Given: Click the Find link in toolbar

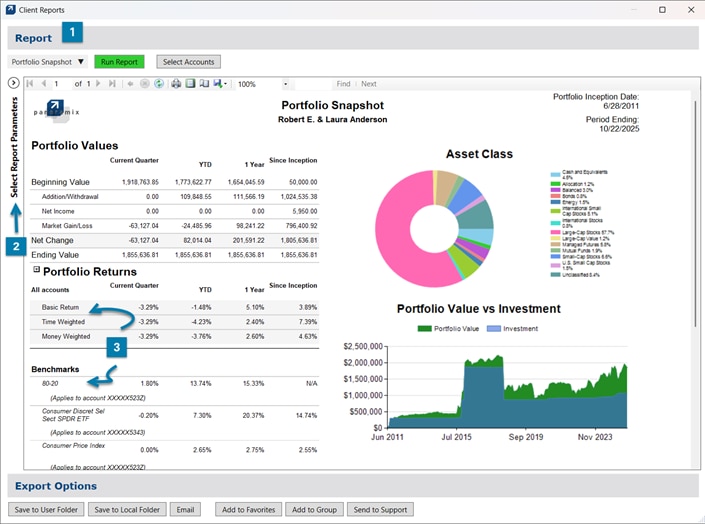Looking at the screenshot, I should pos(343,84).
